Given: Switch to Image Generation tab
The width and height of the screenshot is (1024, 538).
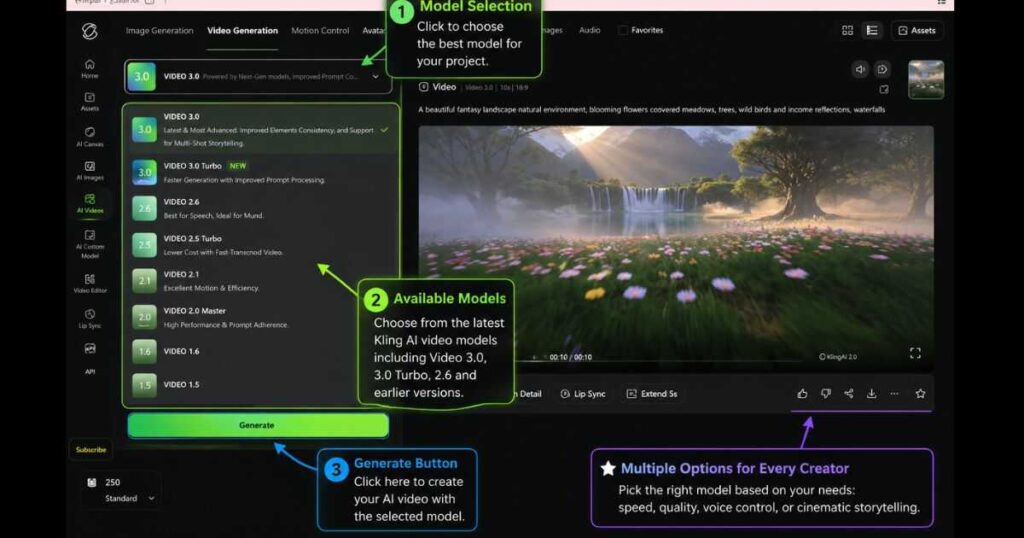Looking at the screenshot, I should (159, 30).
